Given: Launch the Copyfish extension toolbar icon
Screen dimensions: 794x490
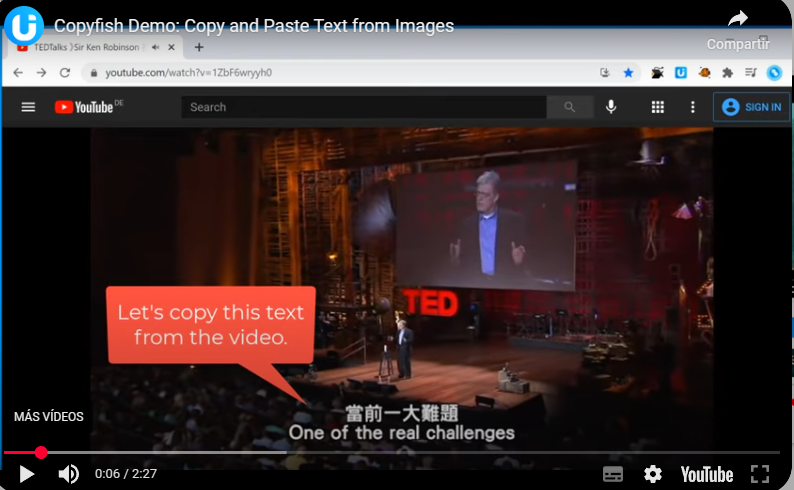Looking at the screenshot, I should click(681, 73).
